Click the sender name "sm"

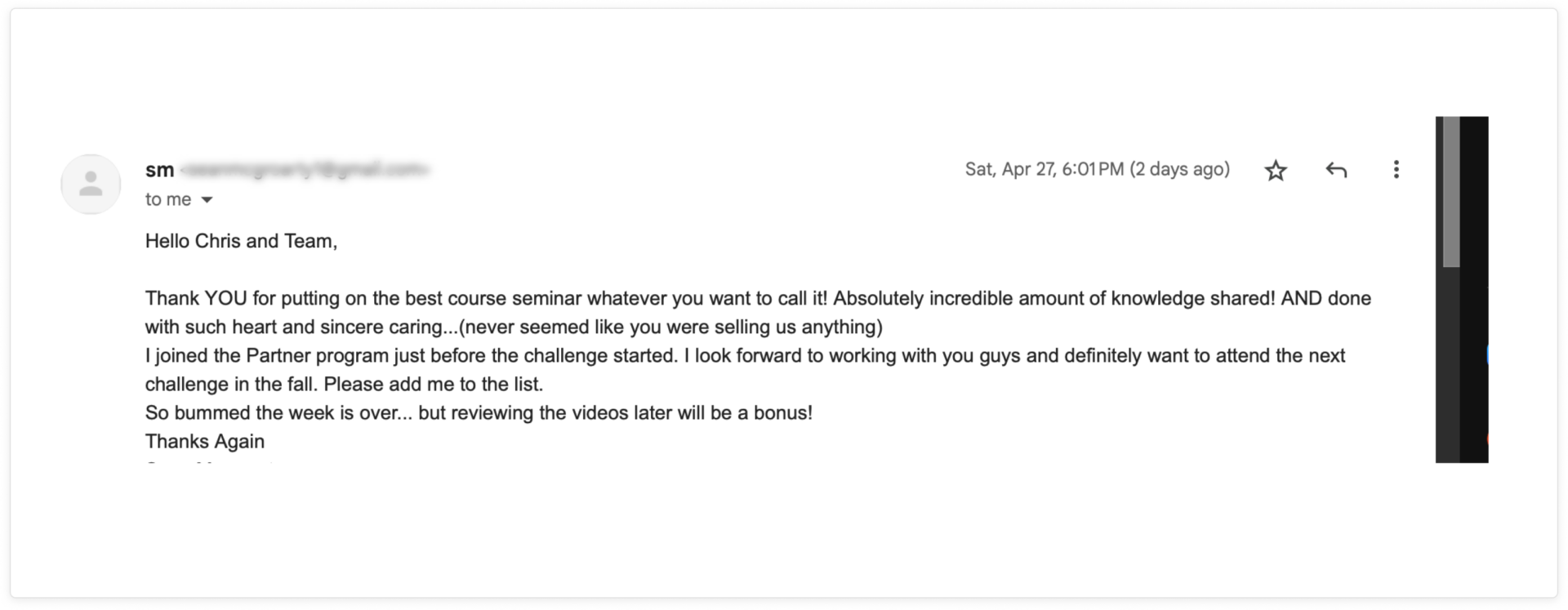pyautogui.click(x=160, y=170)
